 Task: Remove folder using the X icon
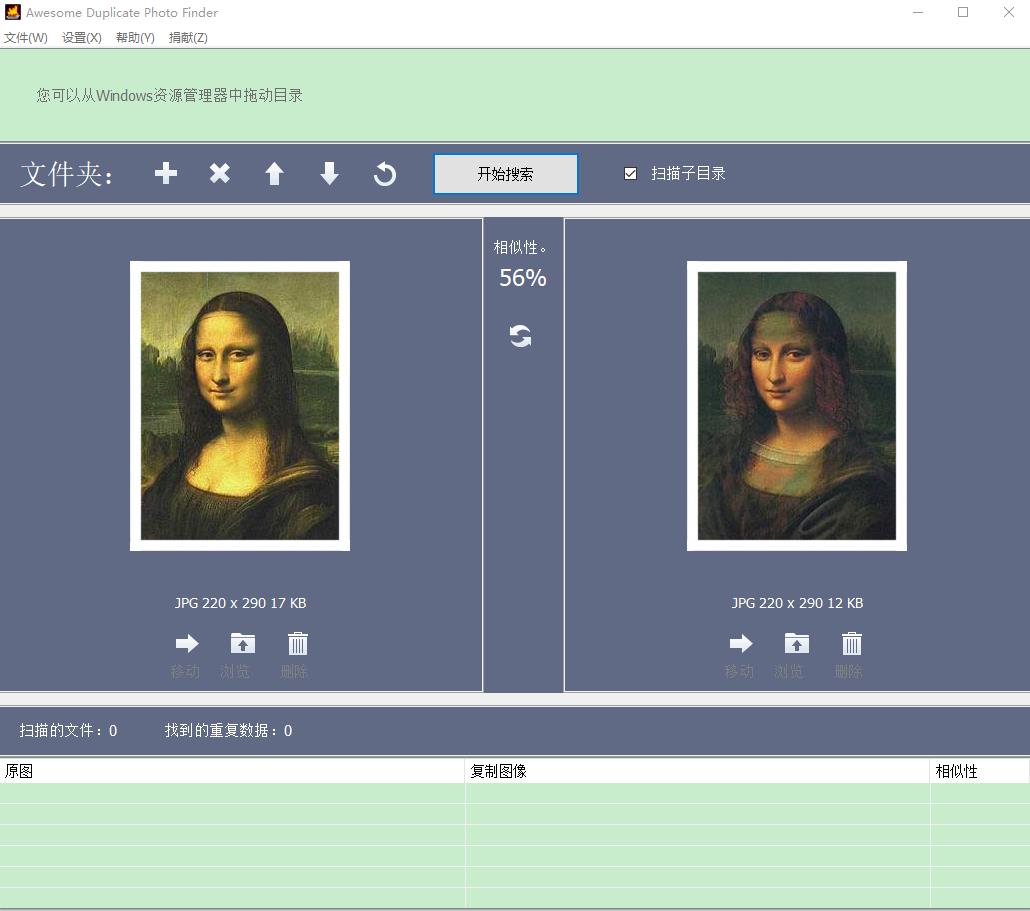[220, 174]
